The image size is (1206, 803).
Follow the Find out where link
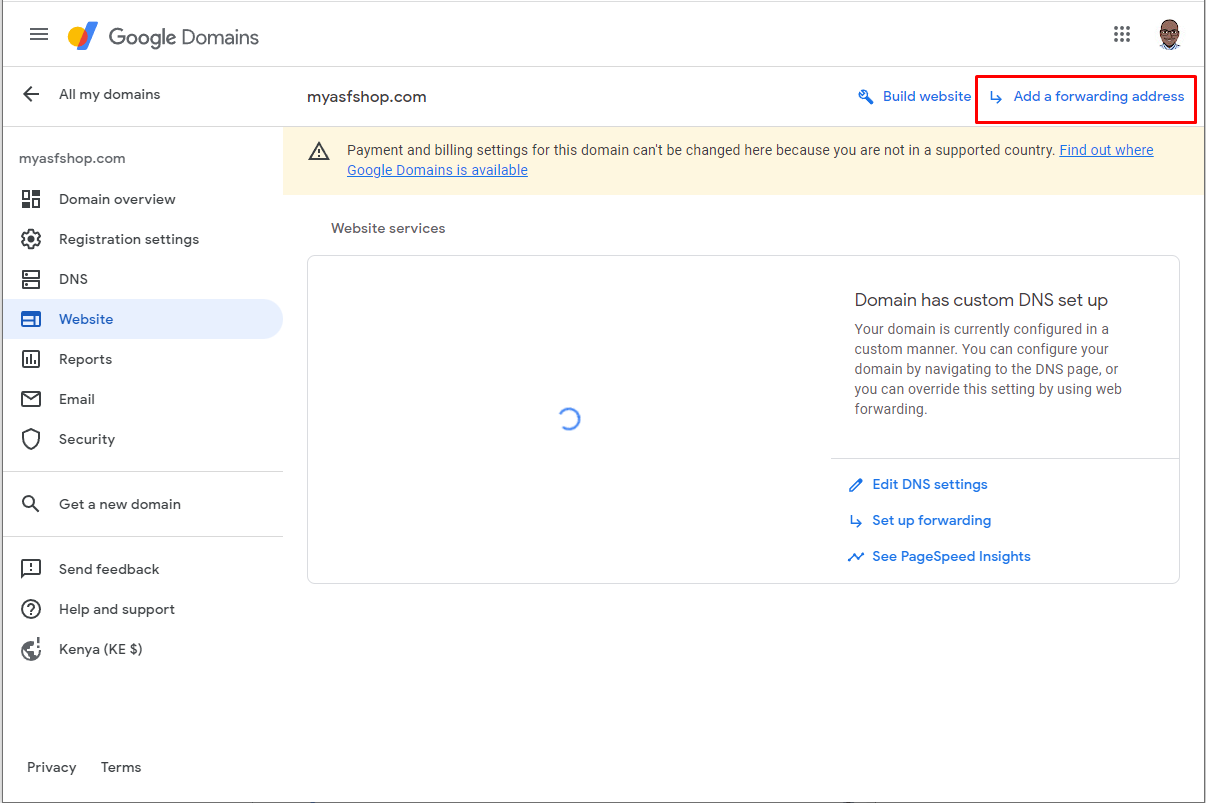1106,150
